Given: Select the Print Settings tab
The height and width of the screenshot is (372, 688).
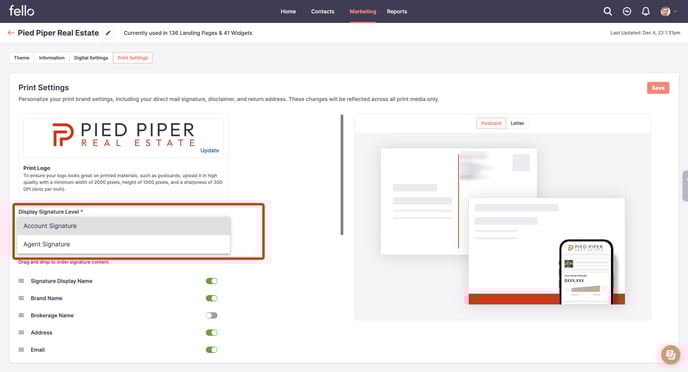Looking at the screenshot, I should tap(133, 58).
